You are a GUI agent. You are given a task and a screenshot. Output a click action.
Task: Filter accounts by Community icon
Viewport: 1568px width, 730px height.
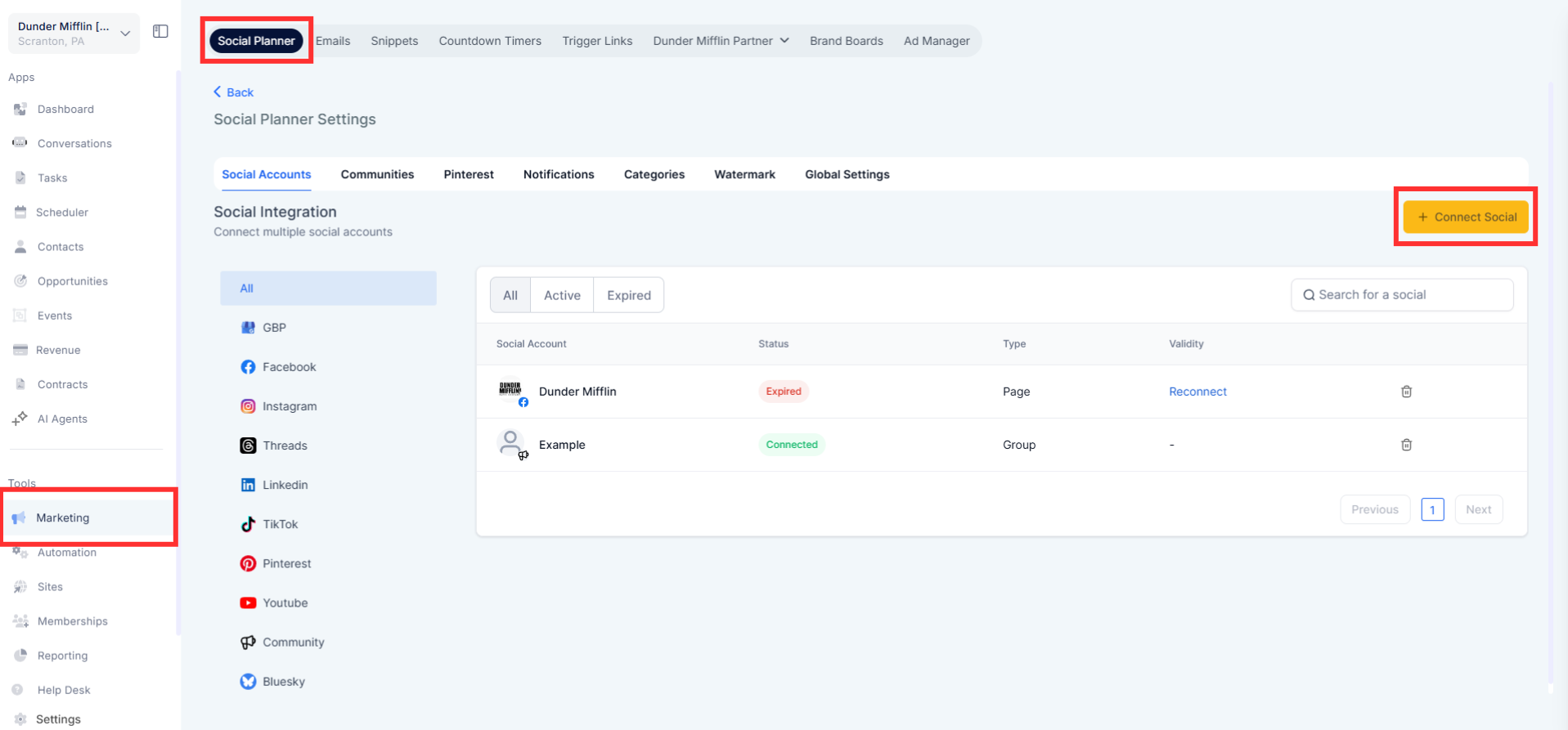point(248,643)
